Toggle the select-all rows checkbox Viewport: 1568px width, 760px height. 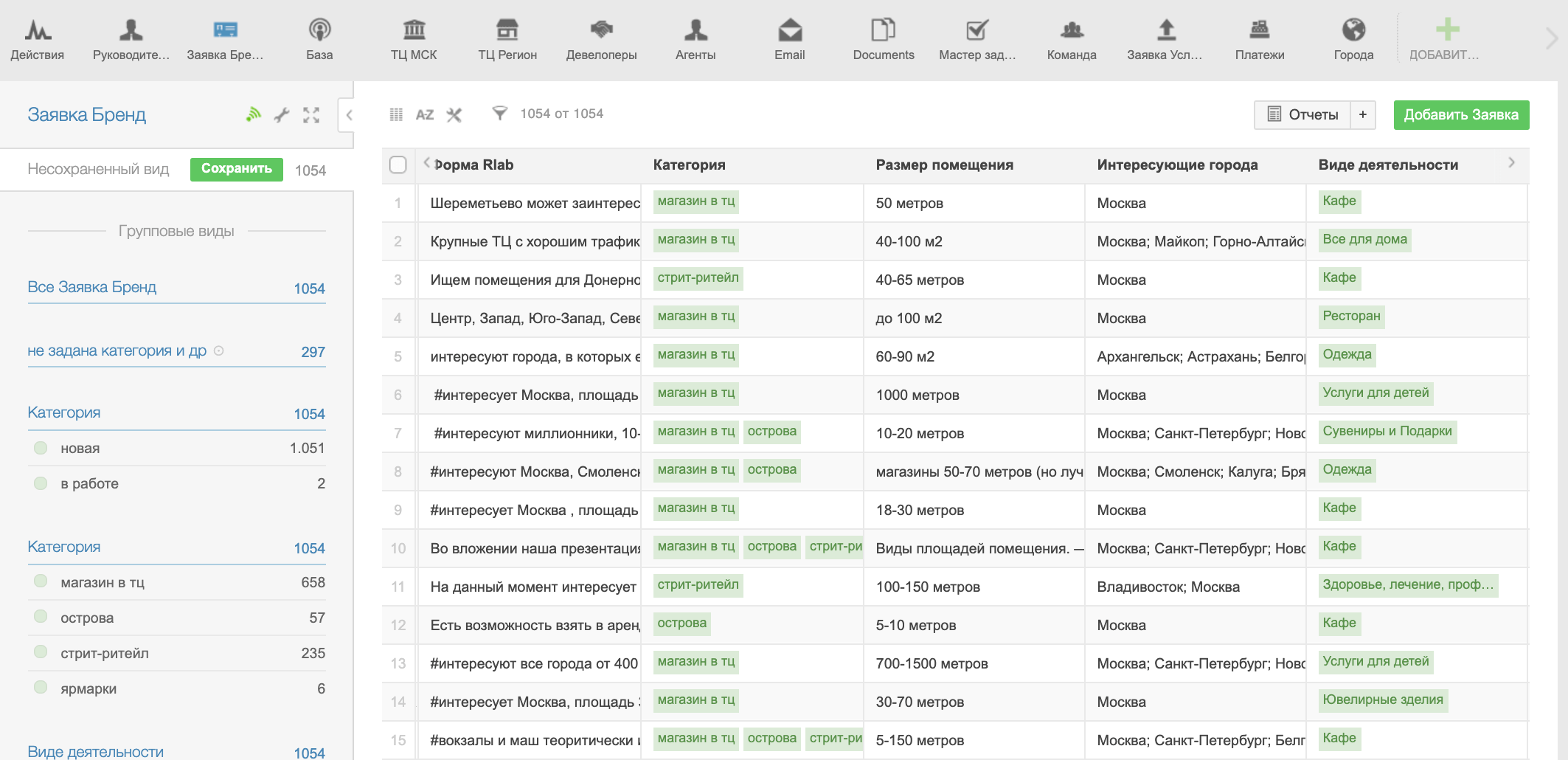pos(398,165)
